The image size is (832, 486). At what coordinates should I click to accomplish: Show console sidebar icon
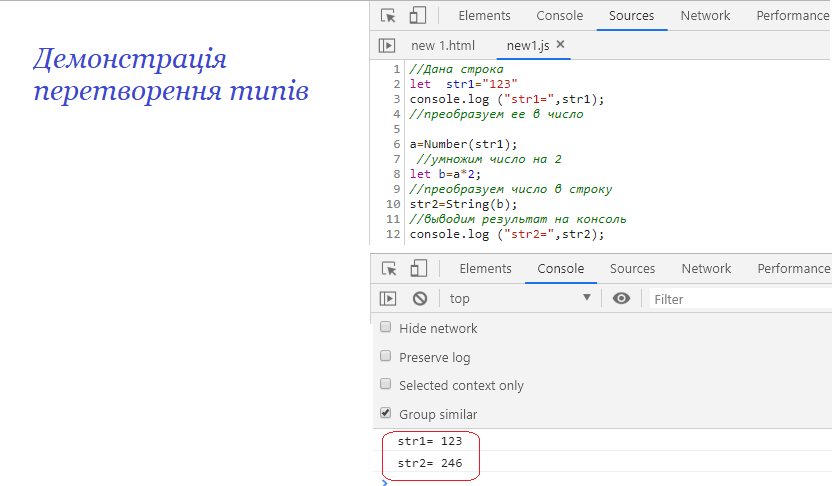tap(387, 298)
